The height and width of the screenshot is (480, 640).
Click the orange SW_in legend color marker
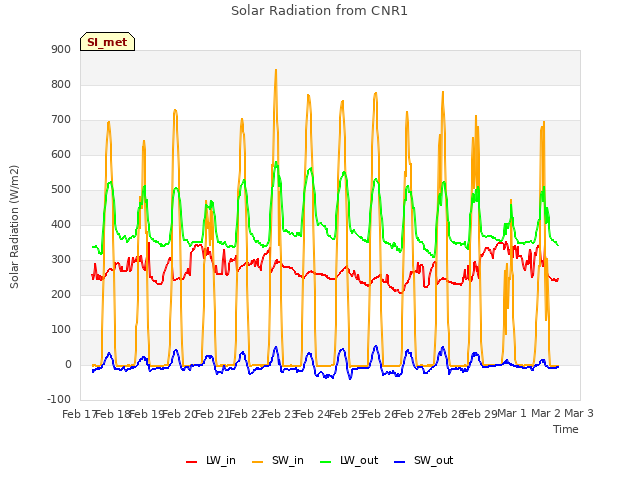(x=258, y=462)
